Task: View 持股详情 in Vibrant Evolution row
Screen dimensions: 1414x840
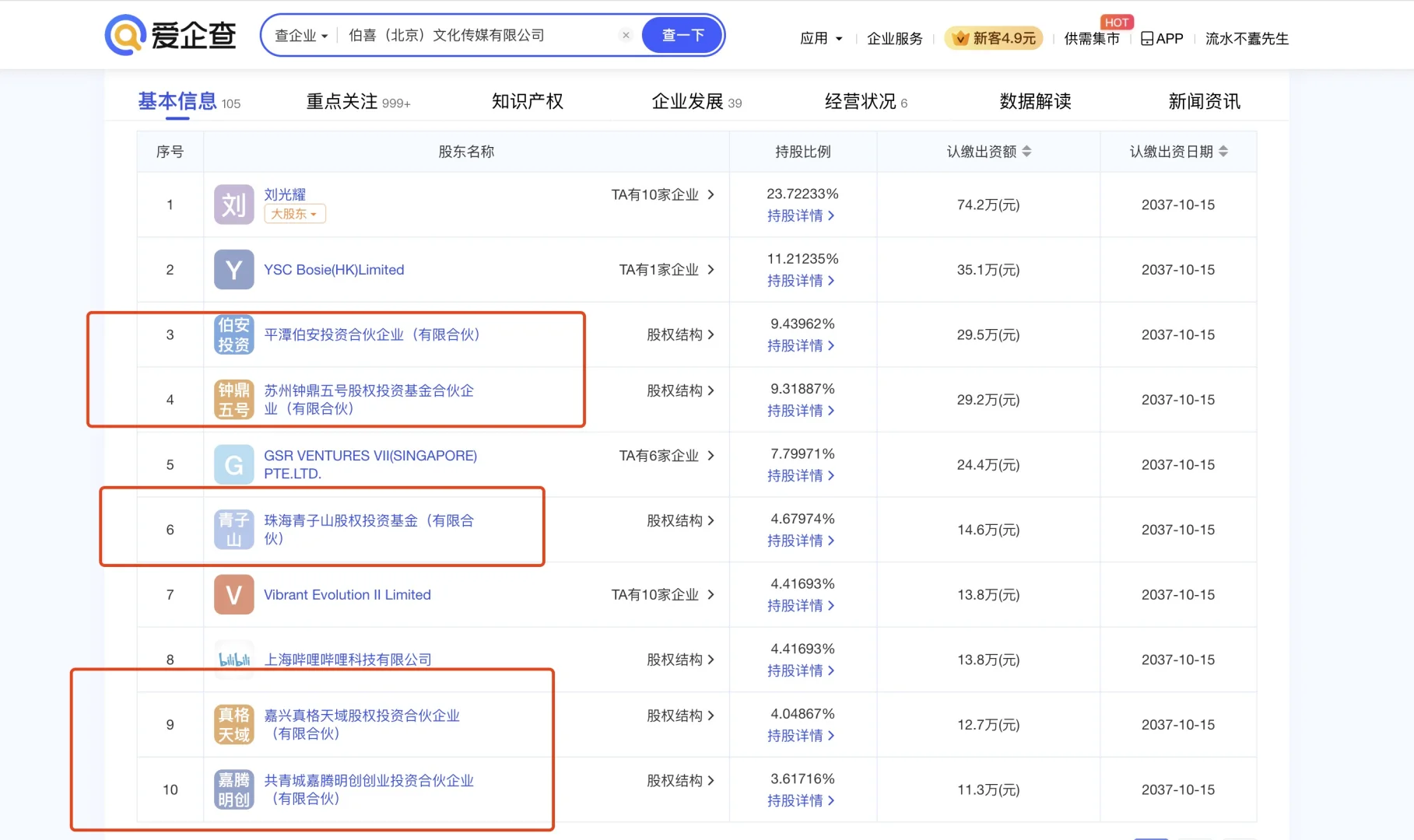Action: coord(801,605)
